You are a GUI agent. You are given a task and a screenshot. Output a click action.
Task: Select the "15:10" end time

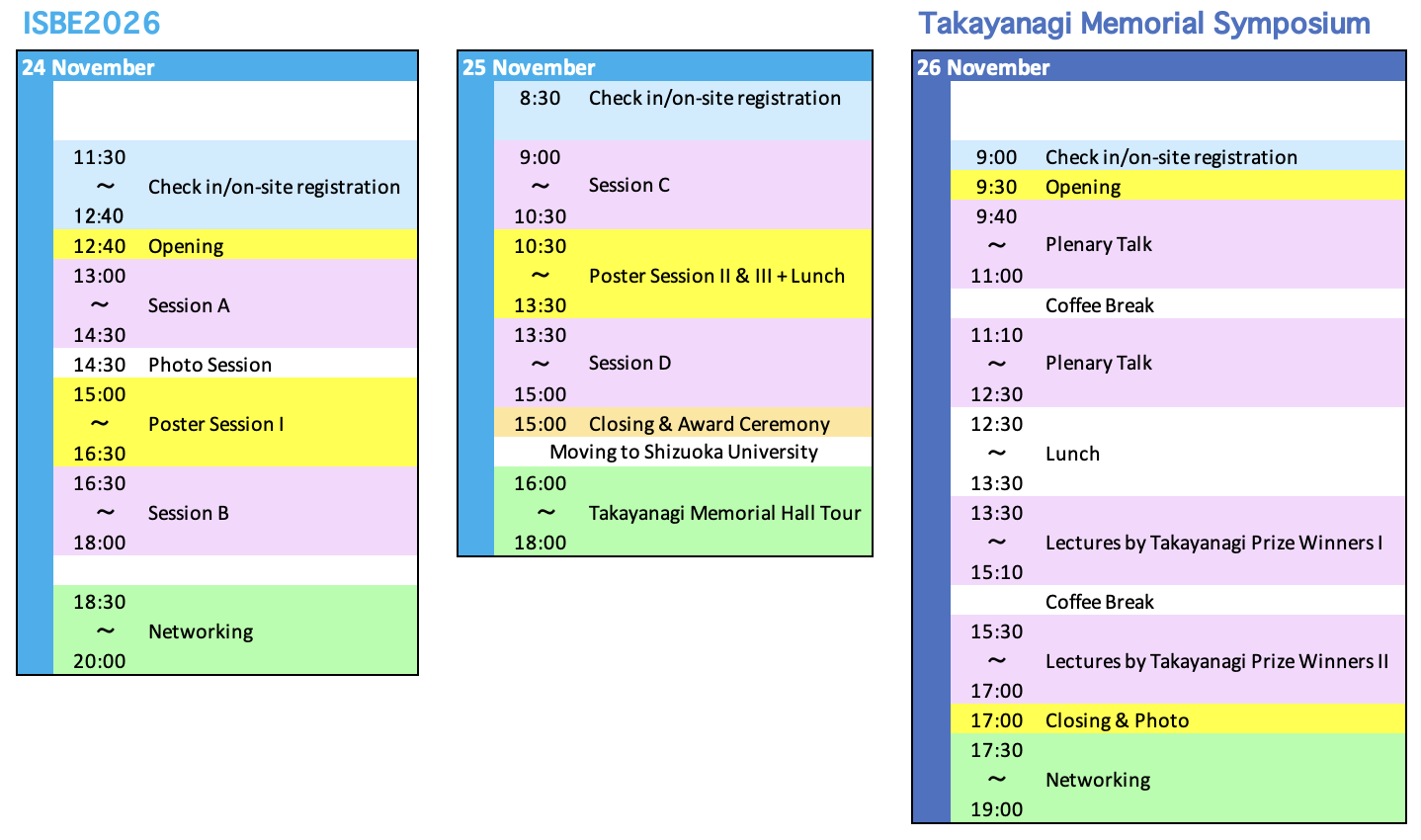(x=997, y=572)
